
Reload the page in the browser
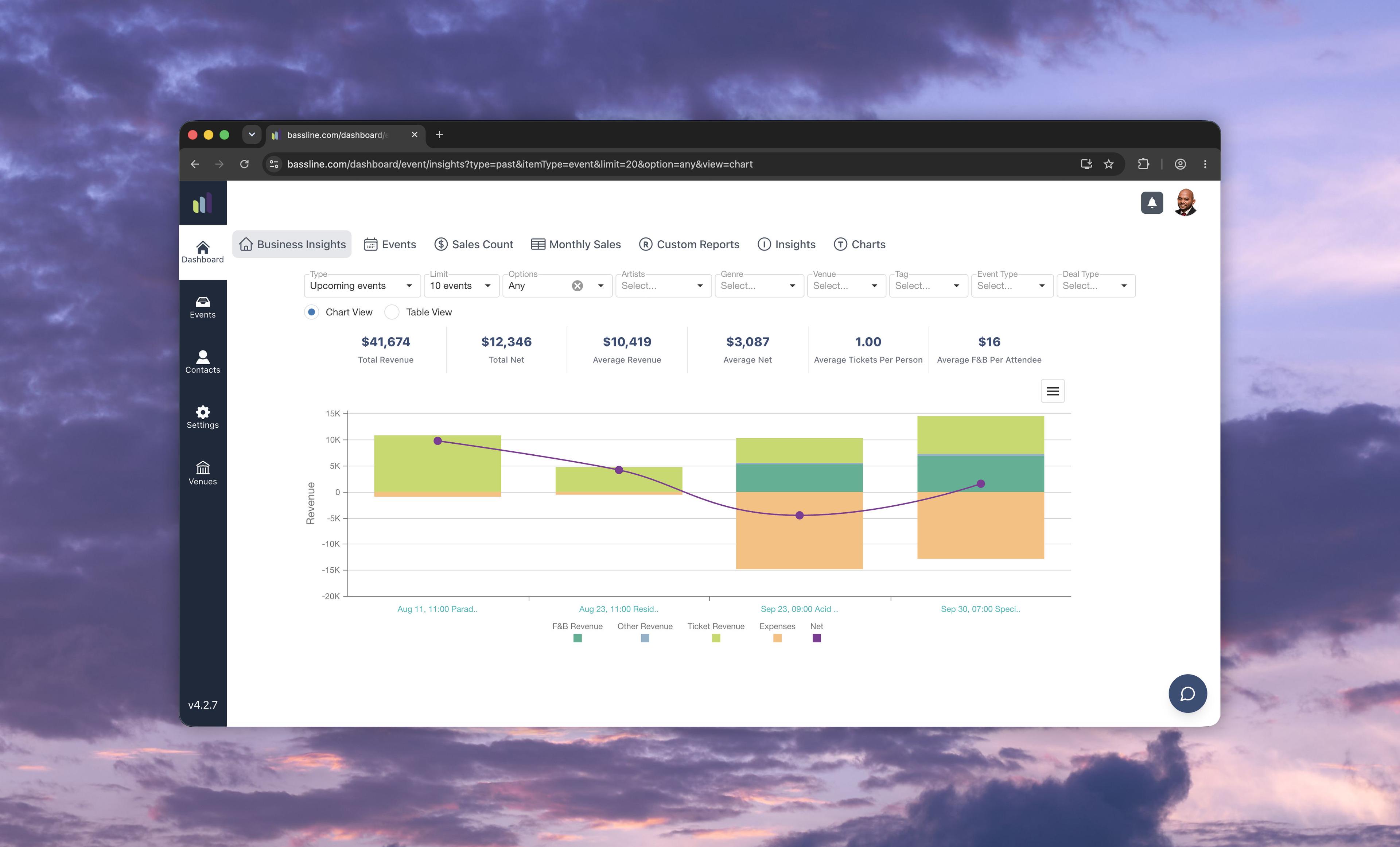click(244, 164)
